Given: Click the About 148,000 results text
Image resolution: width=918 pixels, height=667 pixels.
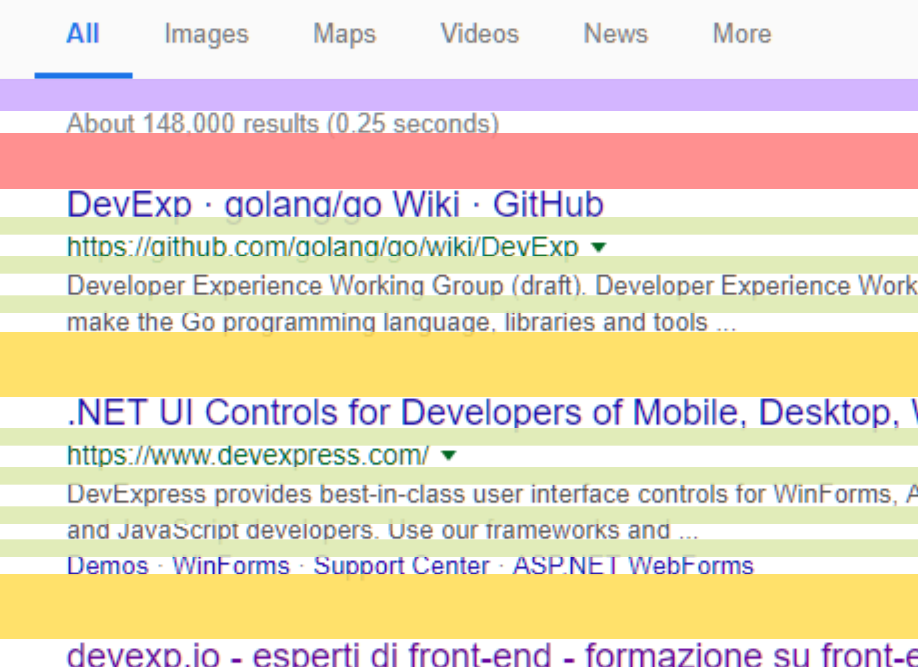Looking at the screenshot, I should [x=283, y=123].
